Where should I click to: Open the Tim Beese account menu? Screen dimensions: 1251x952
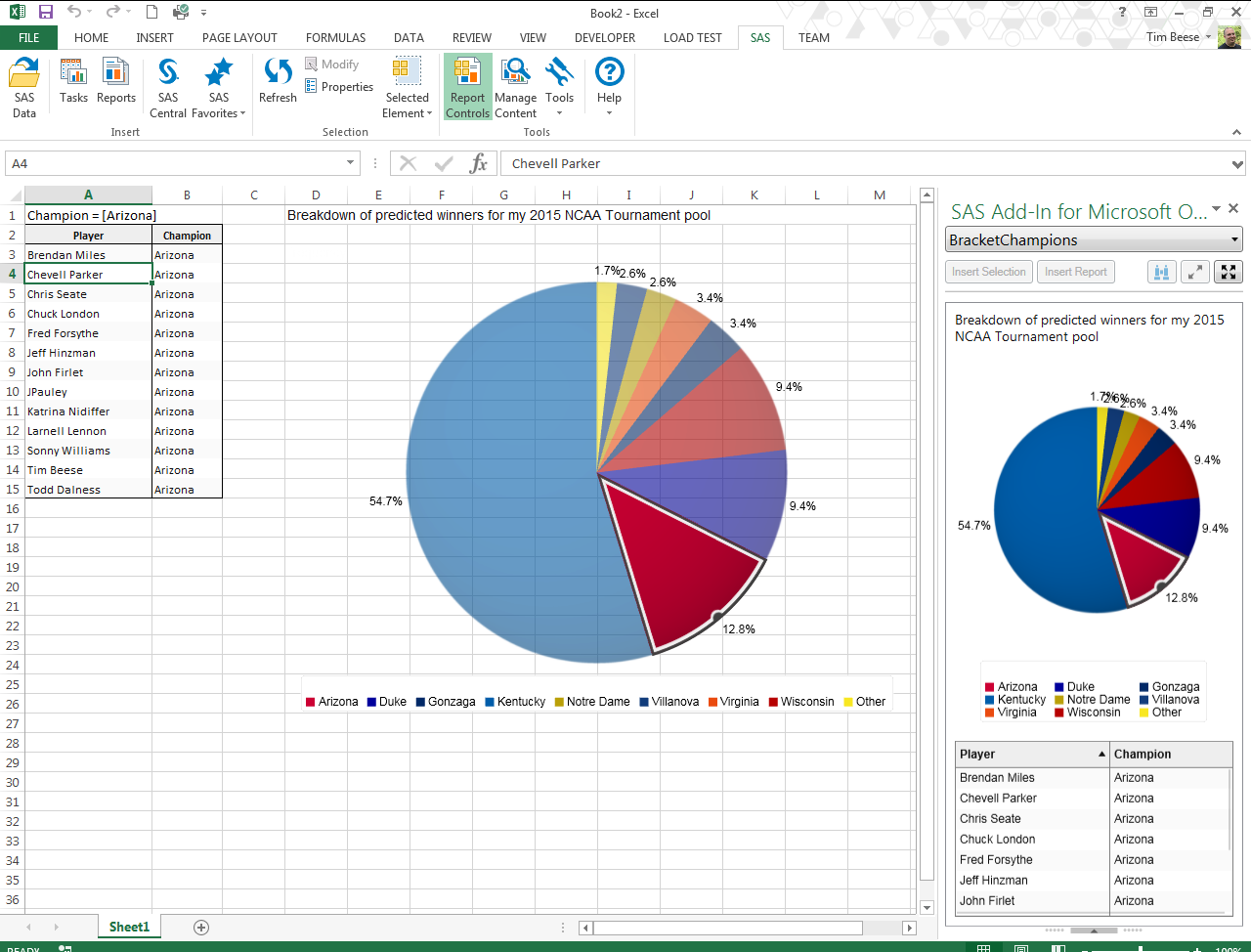1180,37
